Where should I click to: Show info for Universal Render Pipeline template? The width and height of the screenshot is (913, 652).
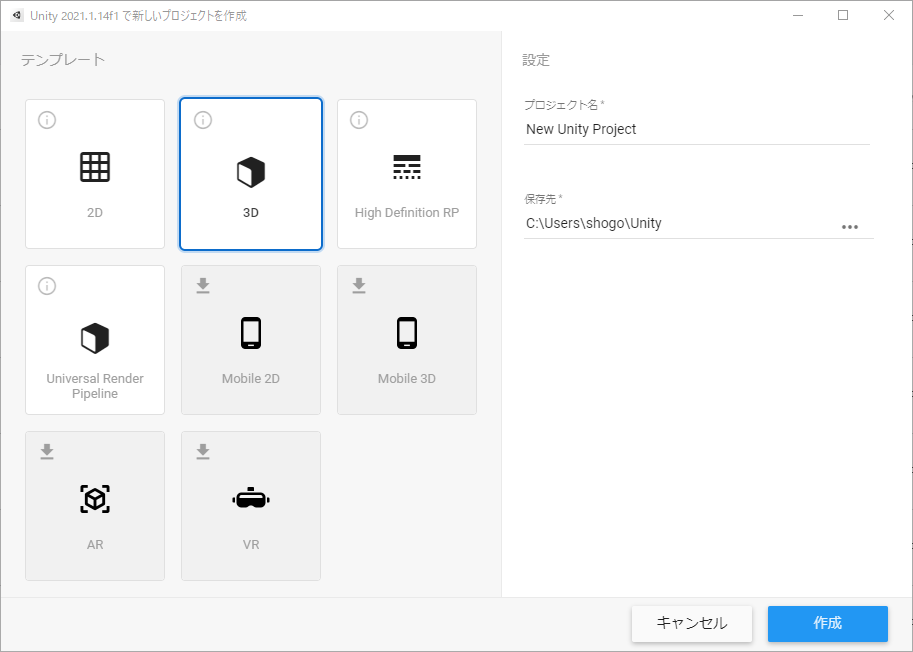47,286
